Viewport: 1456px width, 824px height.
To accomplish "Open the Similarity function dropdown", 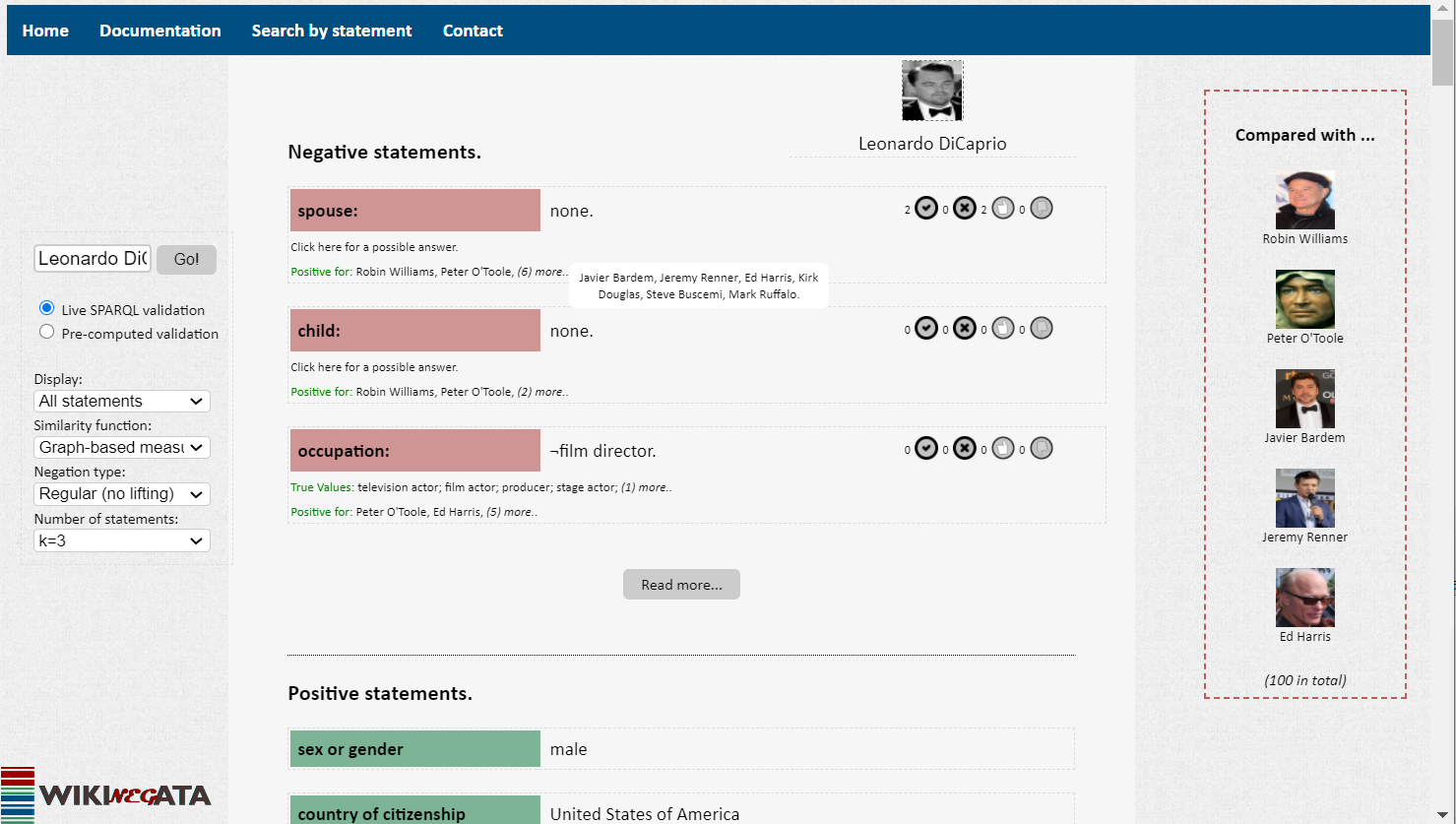I will pos(122,447).
